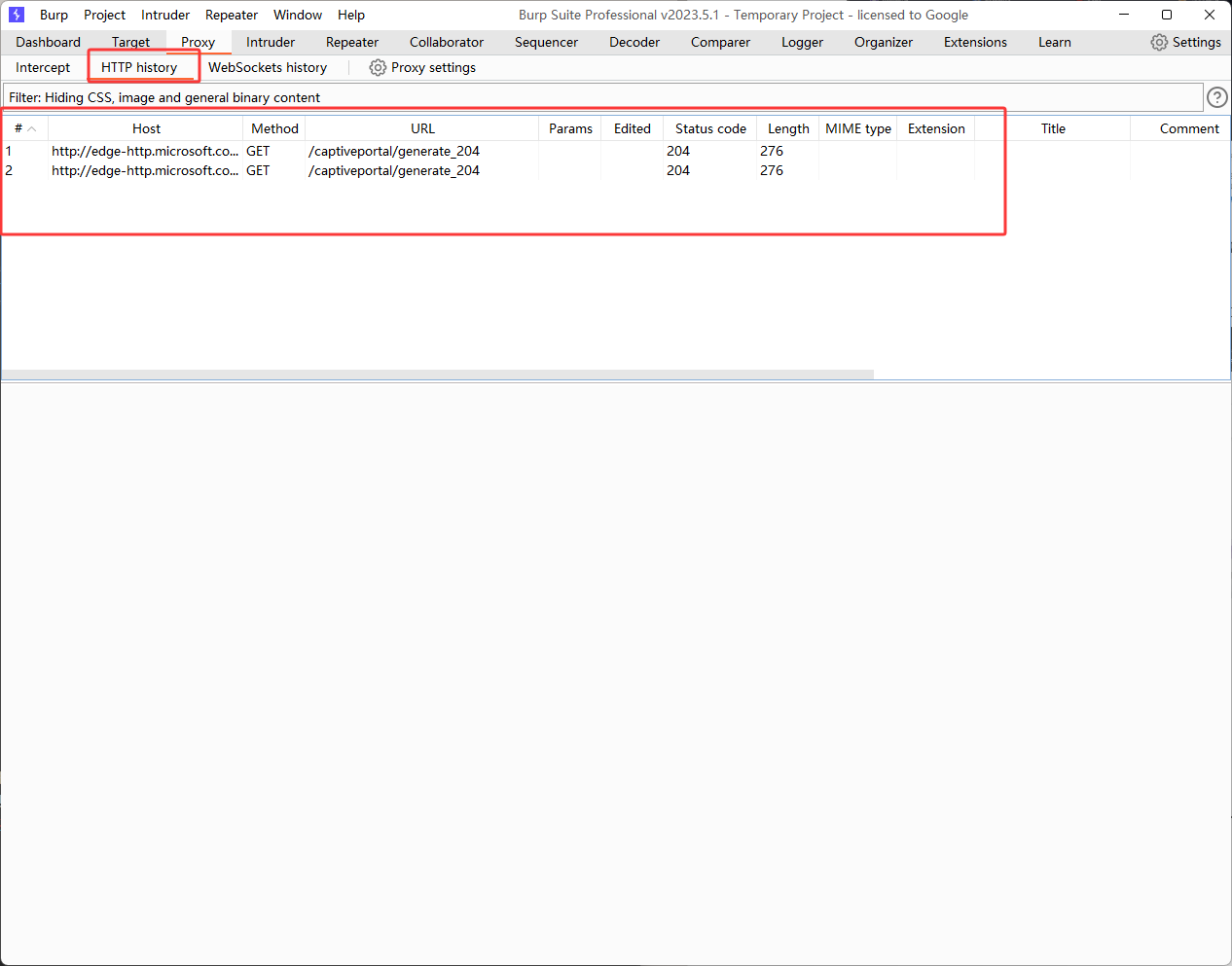
Task: Switch to the Target tab
Action: coord(130,42)
